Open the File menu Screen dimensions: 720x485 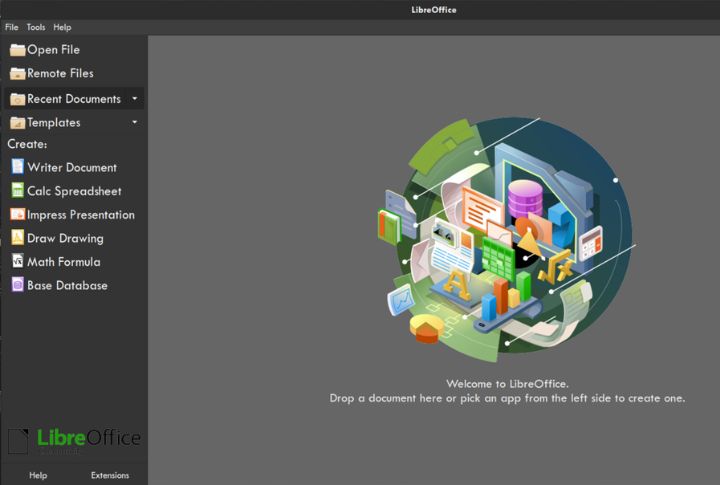click(x=12, y=27)
